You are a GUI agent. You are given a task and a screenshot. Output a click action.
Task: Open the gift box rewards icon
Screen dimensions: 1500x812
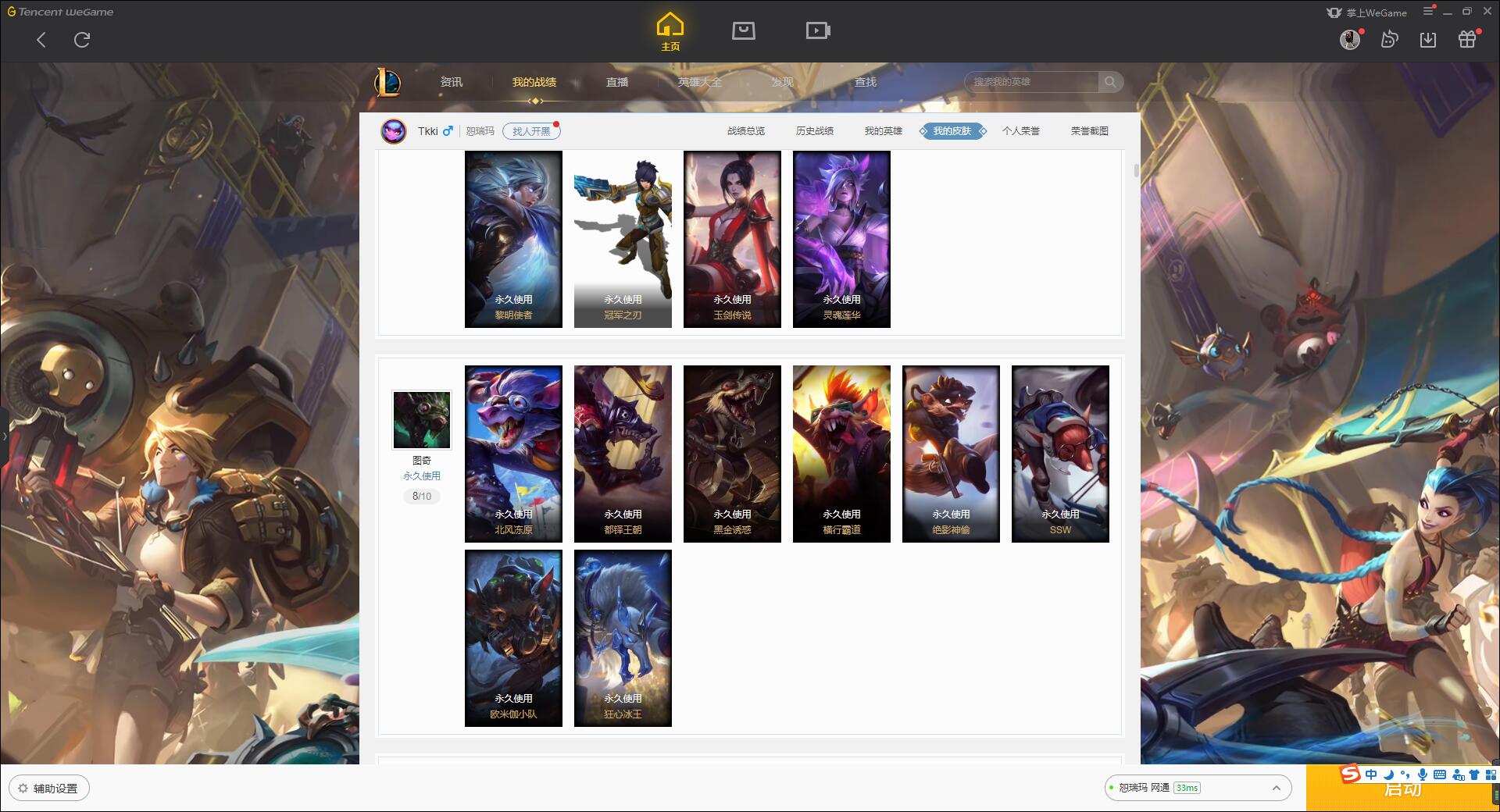[x=1467, y=39]
